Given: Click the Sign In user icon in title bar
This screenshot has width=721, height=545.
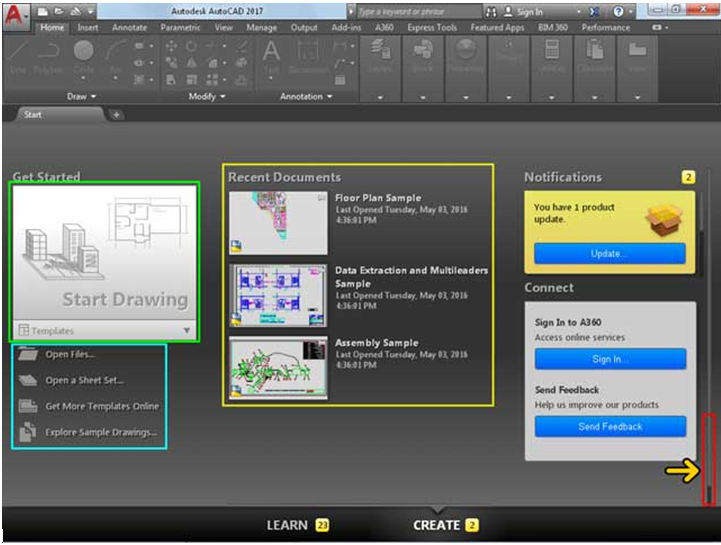Looking at the screenshot, I should point(508,12).
